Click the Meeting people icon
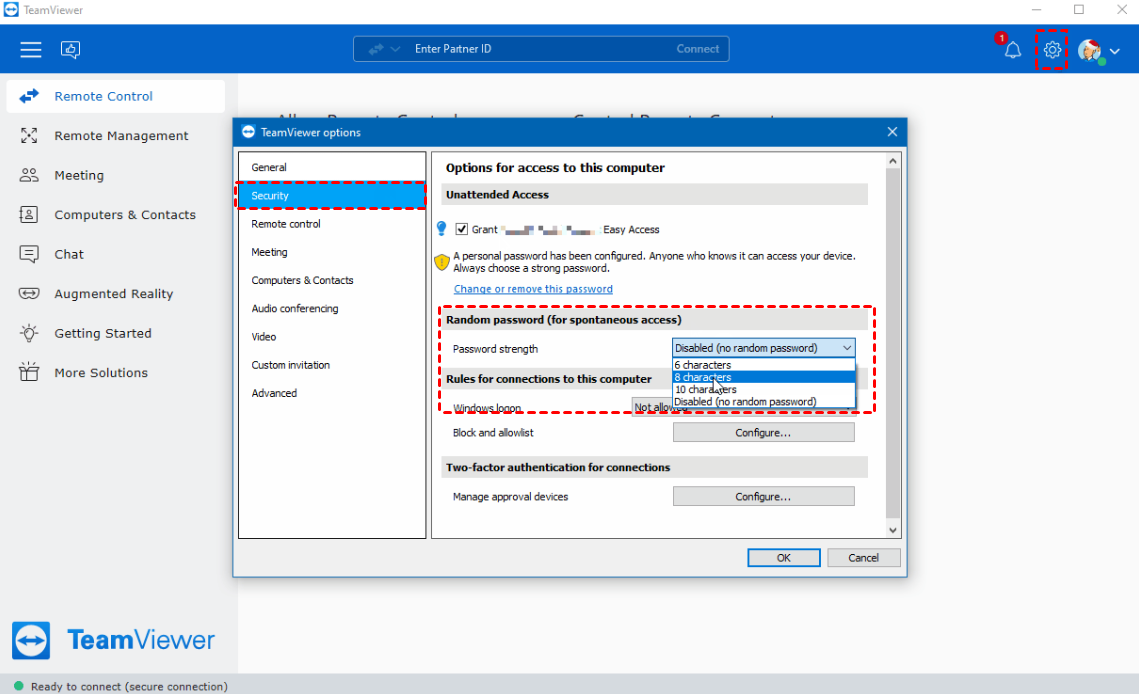The height and width of the screenshot is (694, 1139). pyautogui.click(x=29, y=175)
